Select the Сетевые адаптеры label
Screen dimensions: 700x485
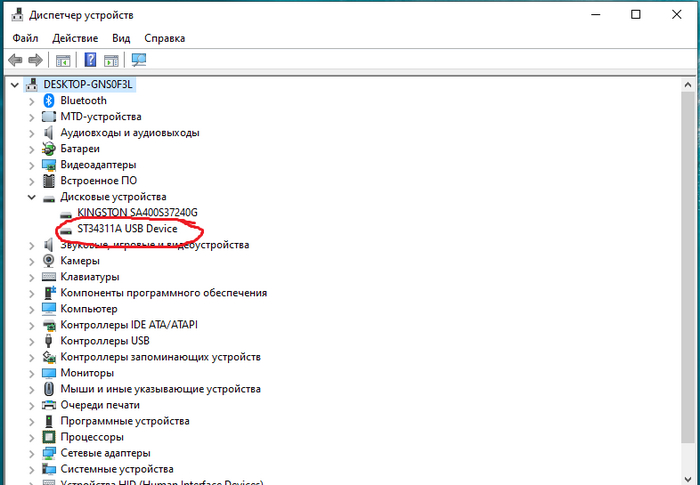[x=105, y=453]
